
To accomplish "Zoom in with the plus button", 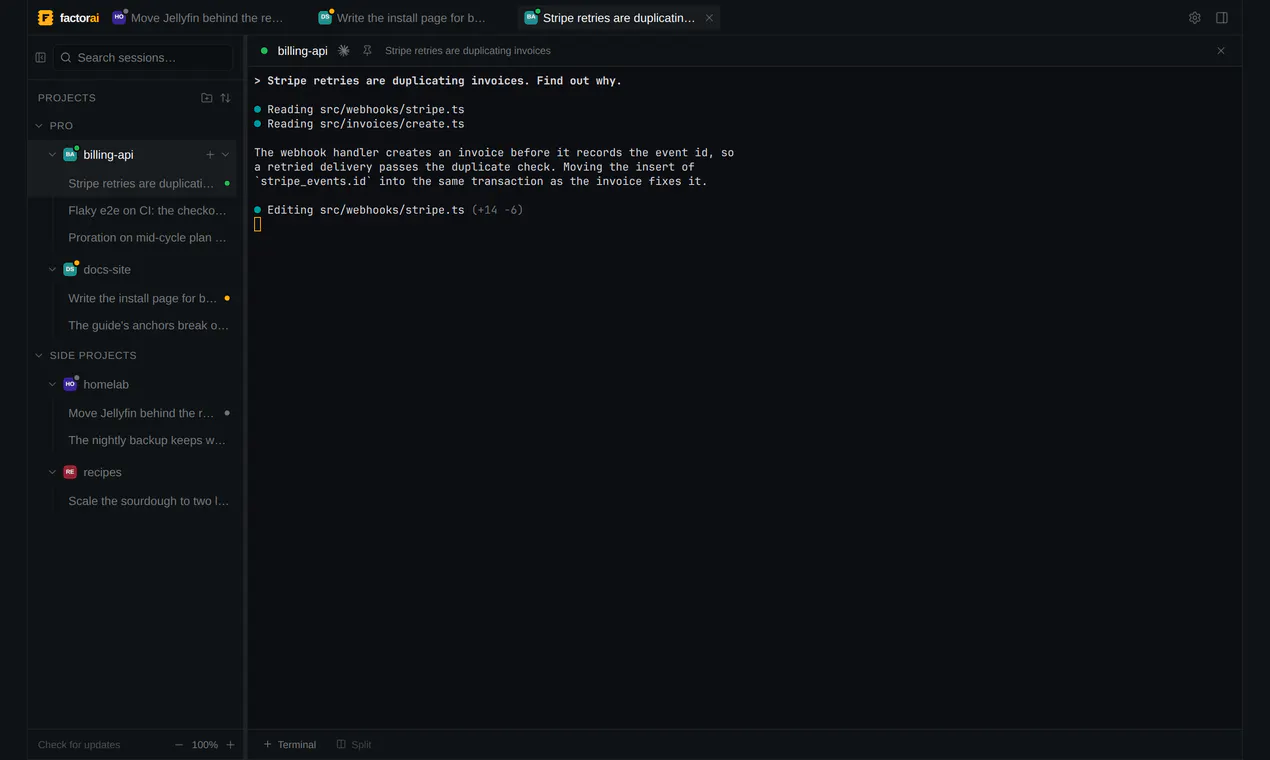I will pos(230,745).
